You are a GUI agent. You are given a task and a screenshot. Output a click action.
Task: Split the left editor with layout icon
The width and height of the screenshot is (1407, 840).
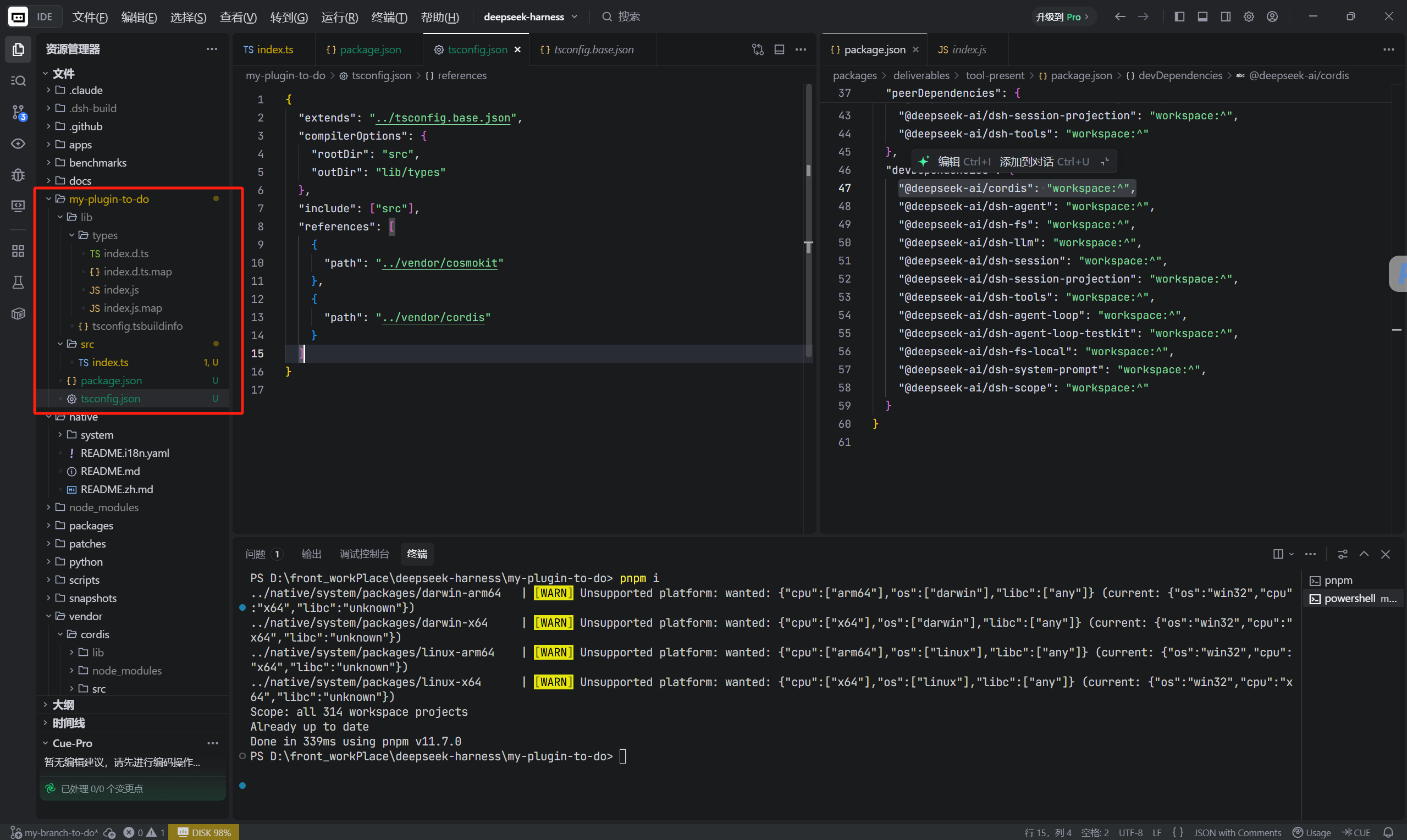(x=779, y=50)
